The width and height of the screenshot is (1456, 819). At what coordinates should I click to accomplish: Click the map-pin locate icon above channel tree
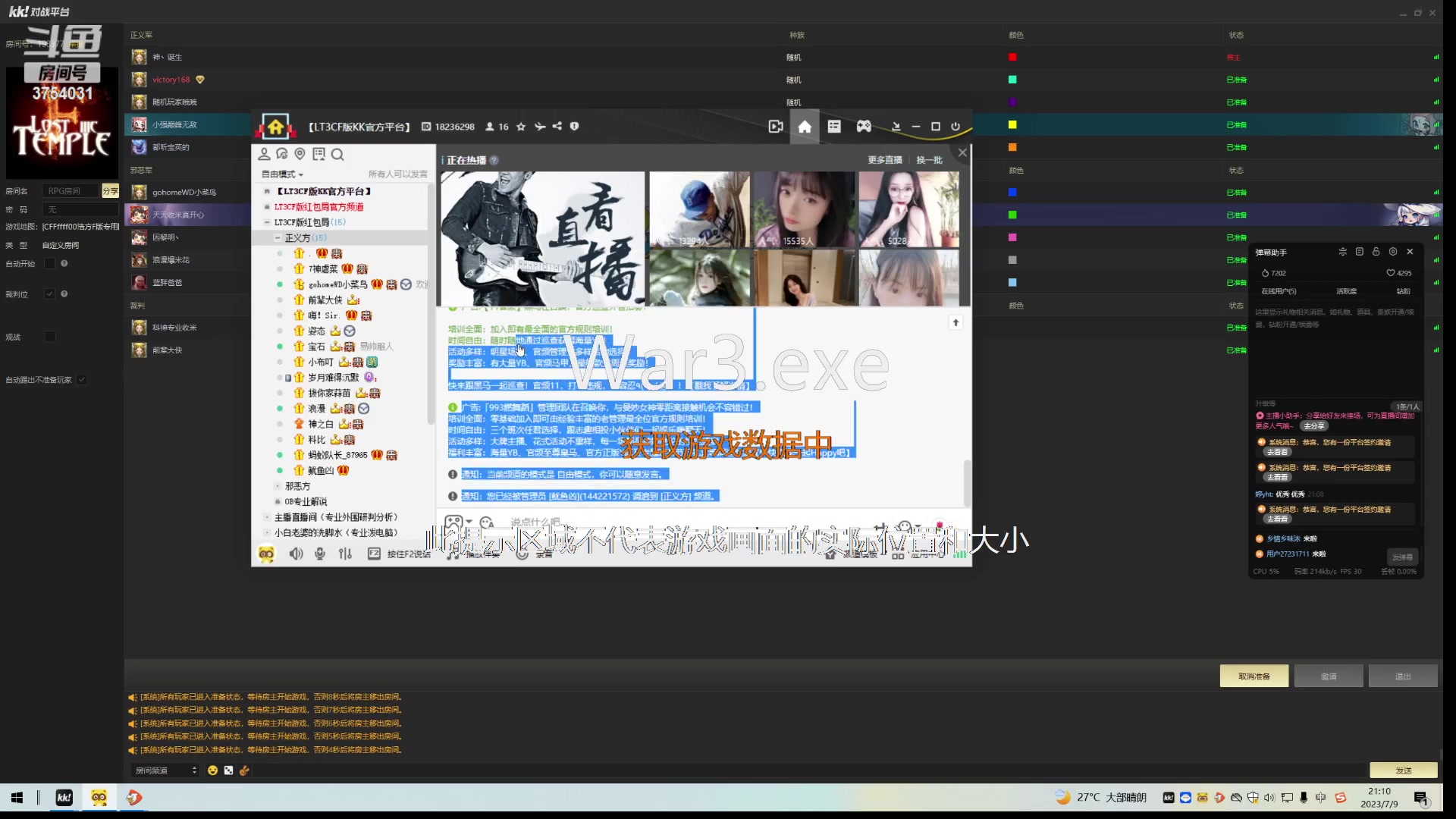point(300,154)
